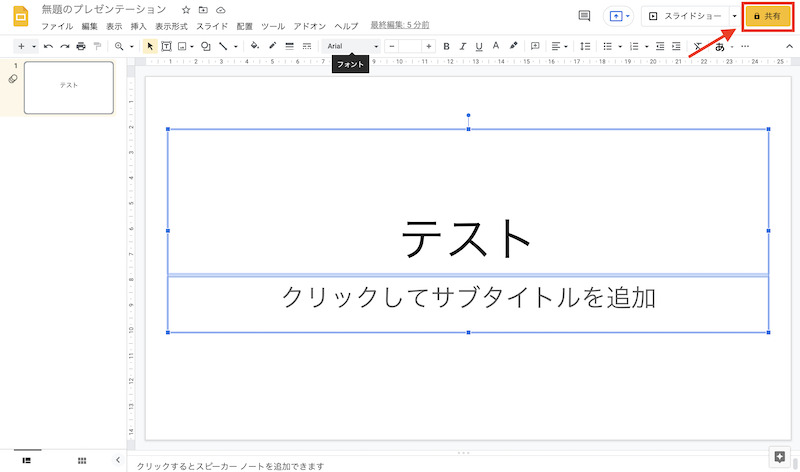Open the bulleted list options arrow

[x=620, y=46]
